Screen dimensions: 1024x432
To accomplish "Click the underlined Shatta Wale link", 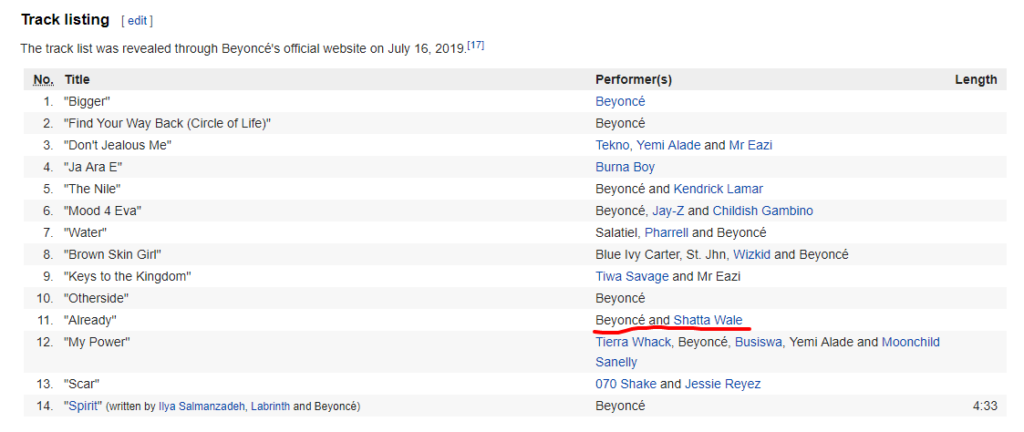I will pos(708,320).
